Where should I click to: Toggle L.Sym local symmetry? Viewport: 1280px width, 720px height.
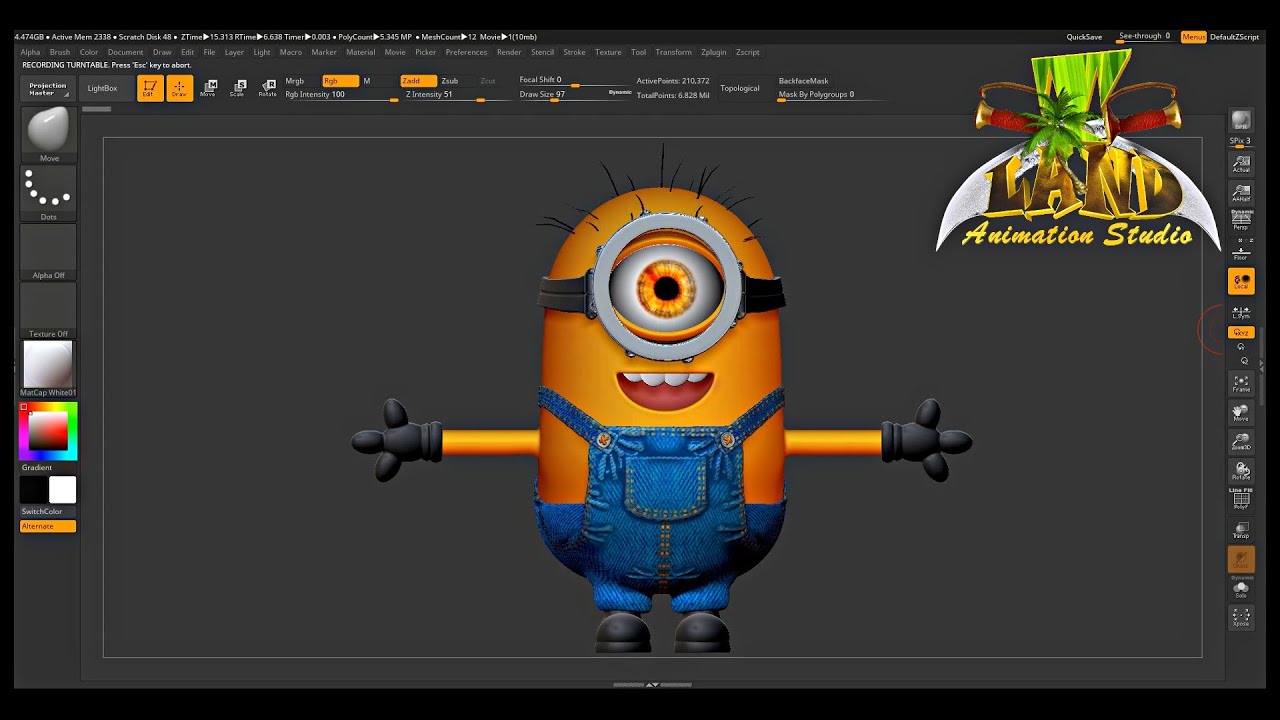click(1241, 312)
